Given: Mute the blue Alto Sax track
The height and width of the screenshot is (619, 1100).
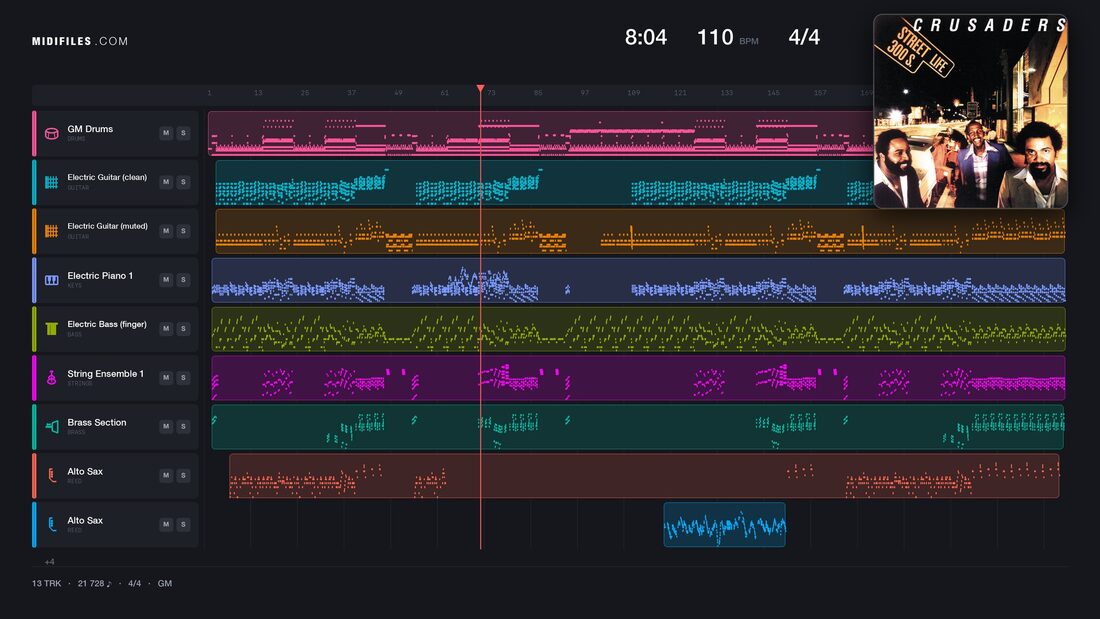Looking at the screenshot, I should tap(166, 524).
